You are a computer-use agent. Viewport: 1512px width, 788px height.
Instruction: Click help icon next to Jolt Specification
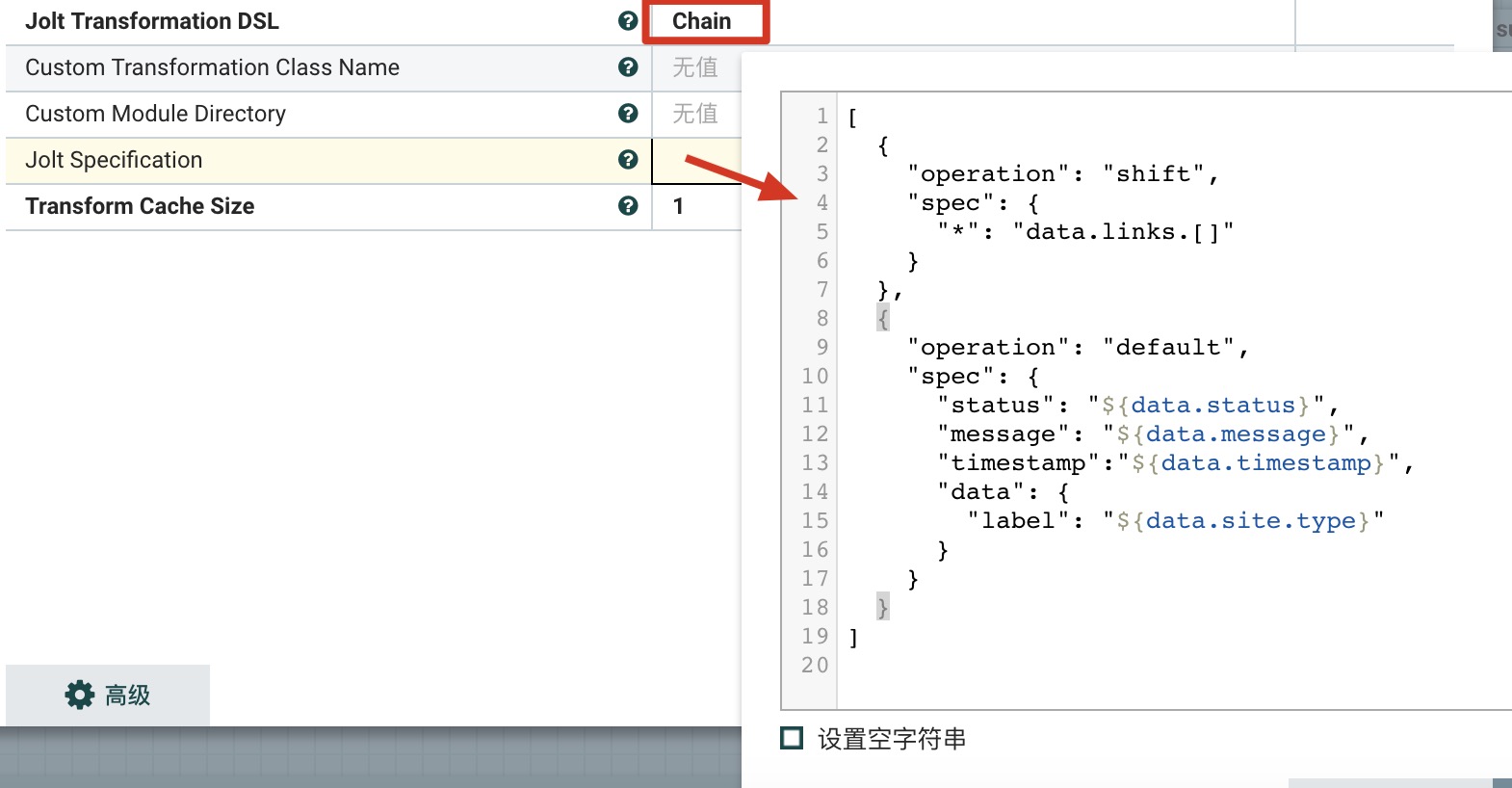click(x=628, y=160)
